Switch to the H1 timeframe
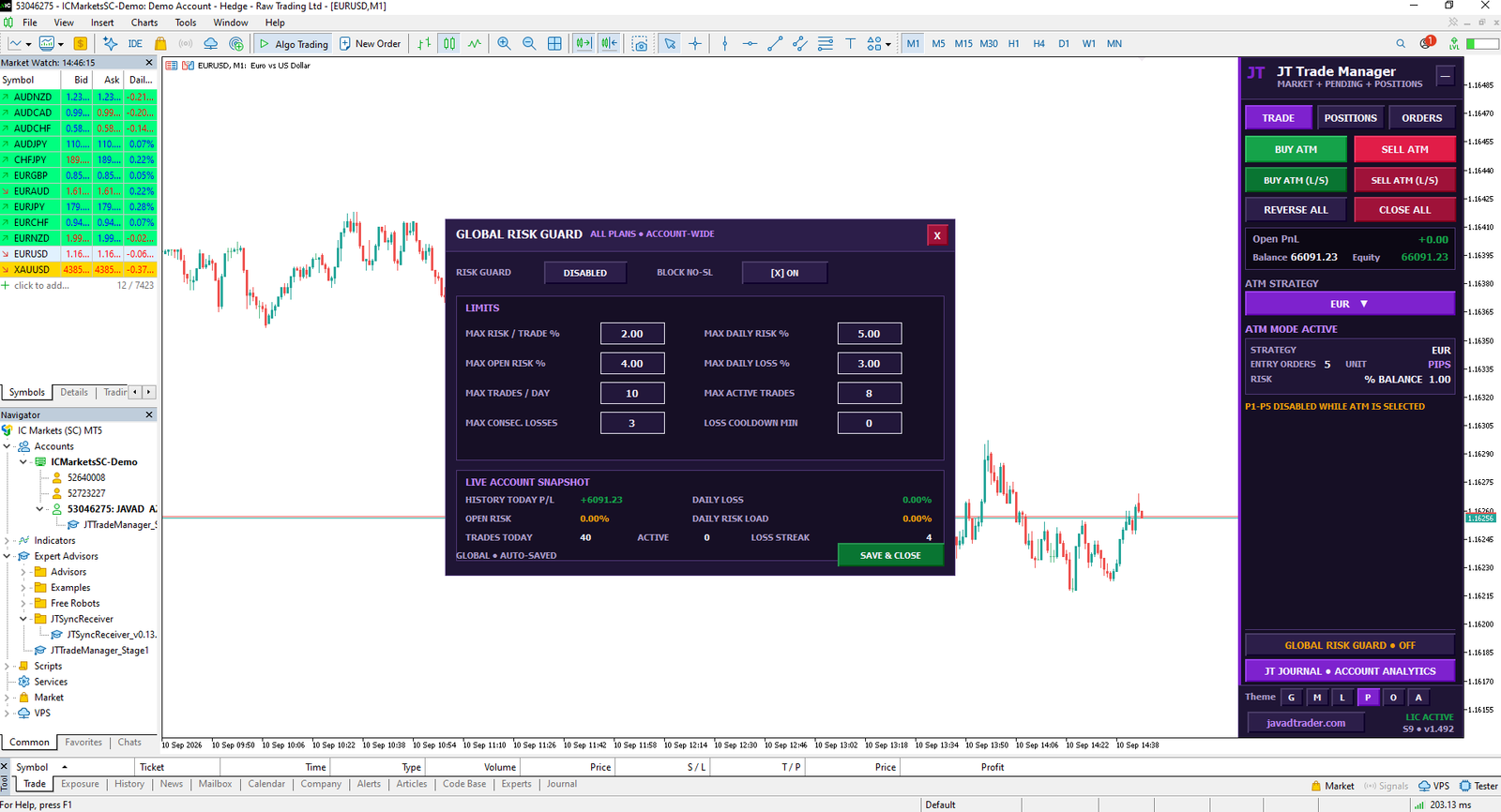This screenshot has width=1501, height=812. pyautogui.click(x=1013, y=43)
